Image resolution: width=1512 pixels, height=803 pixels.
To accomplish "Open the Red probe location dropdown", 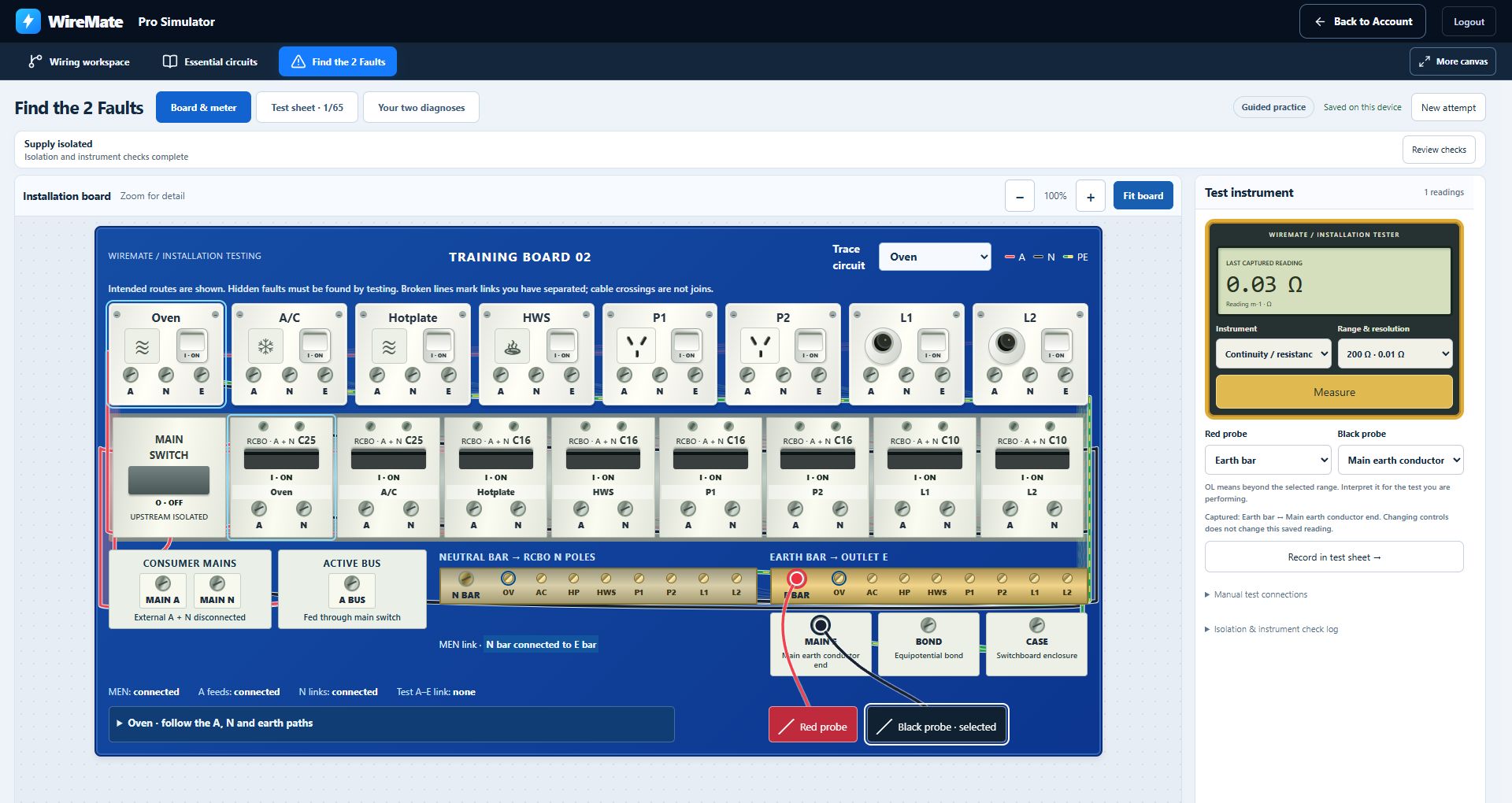I will pos(1268,461).
